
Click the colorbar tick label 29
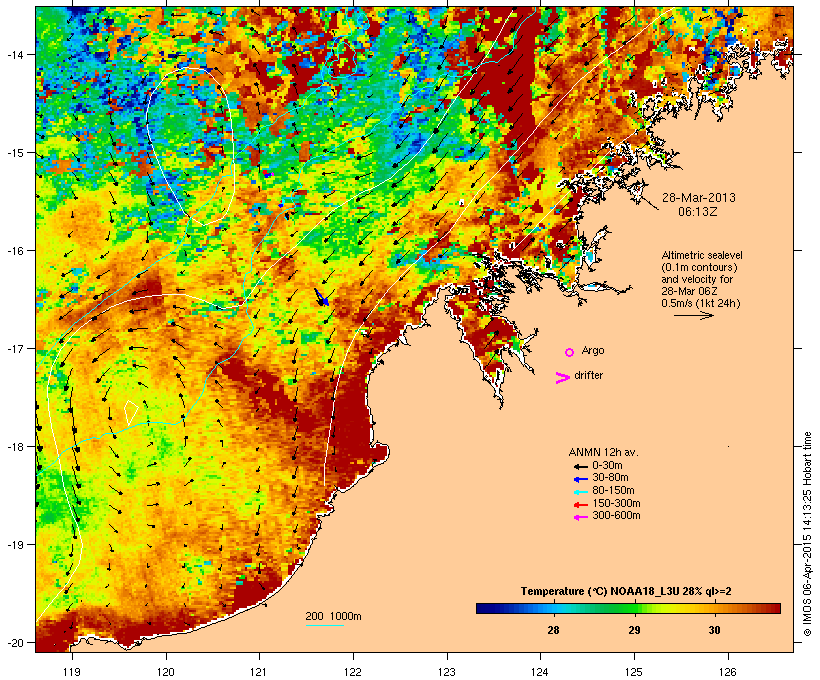pos(634,630)
